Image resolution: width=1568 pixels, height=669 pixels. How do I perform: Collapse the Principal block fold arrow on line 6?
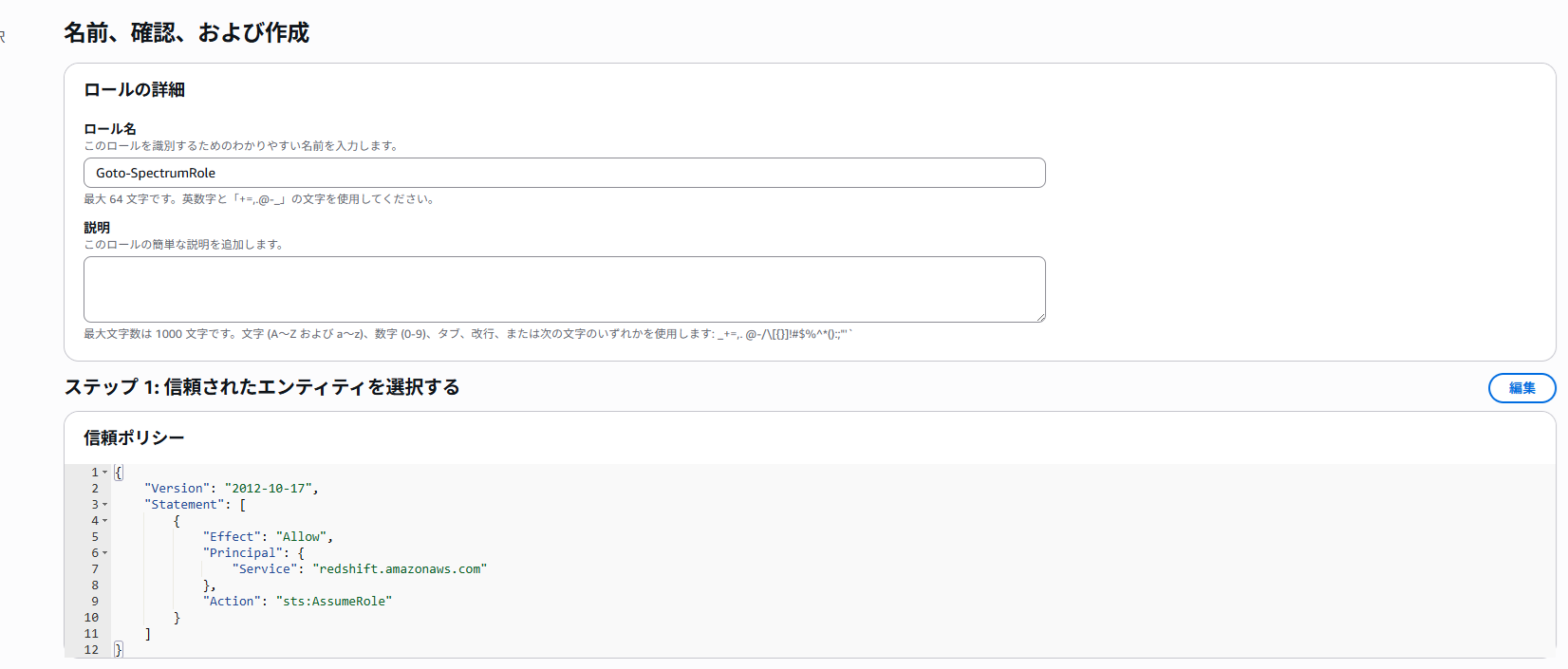[x=105, y=553]
